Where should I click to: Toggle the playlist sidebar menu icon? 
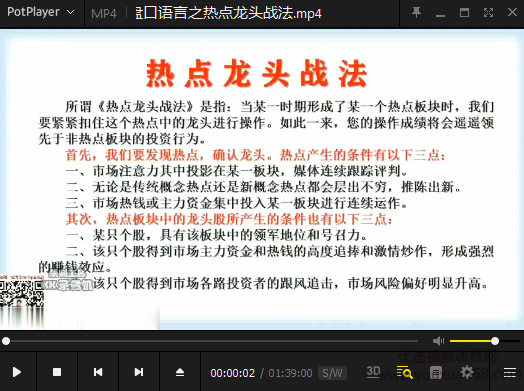coord(510,372)
